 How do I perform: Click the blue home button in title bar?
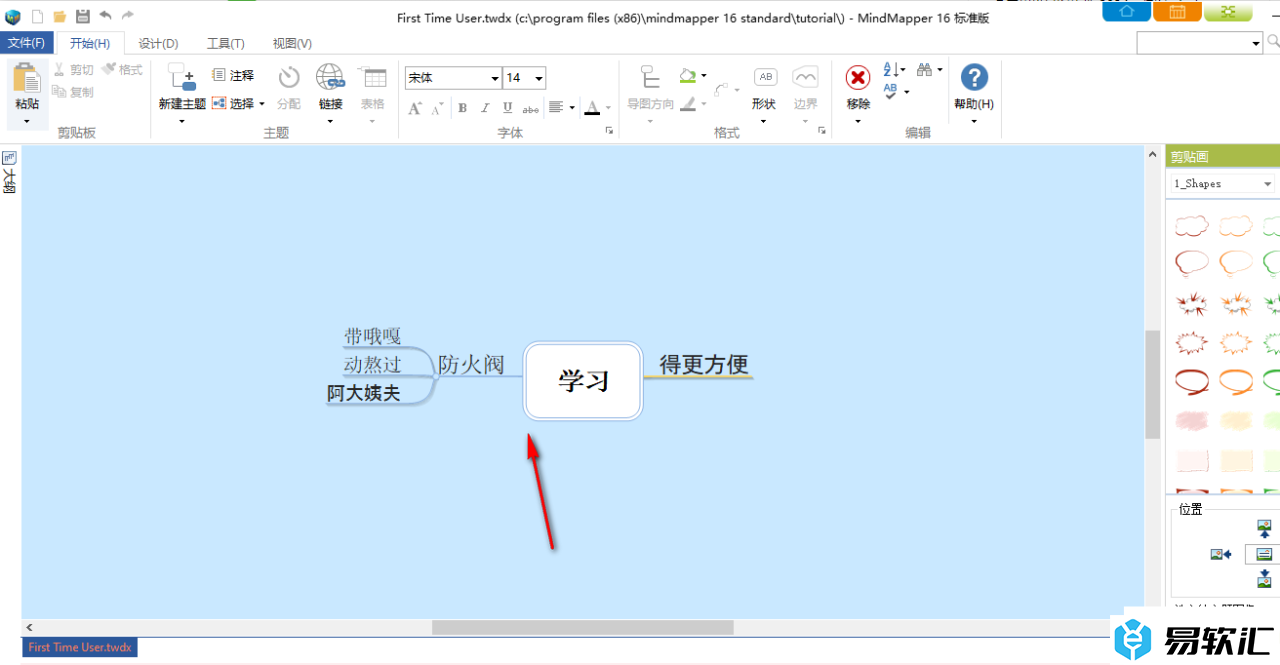(1126, 11)
